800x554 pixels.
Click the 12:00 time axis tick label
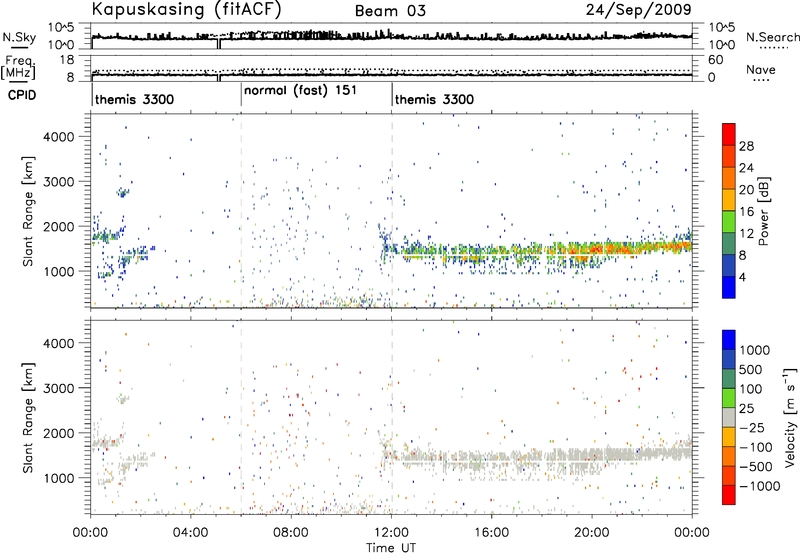[391, 533]
